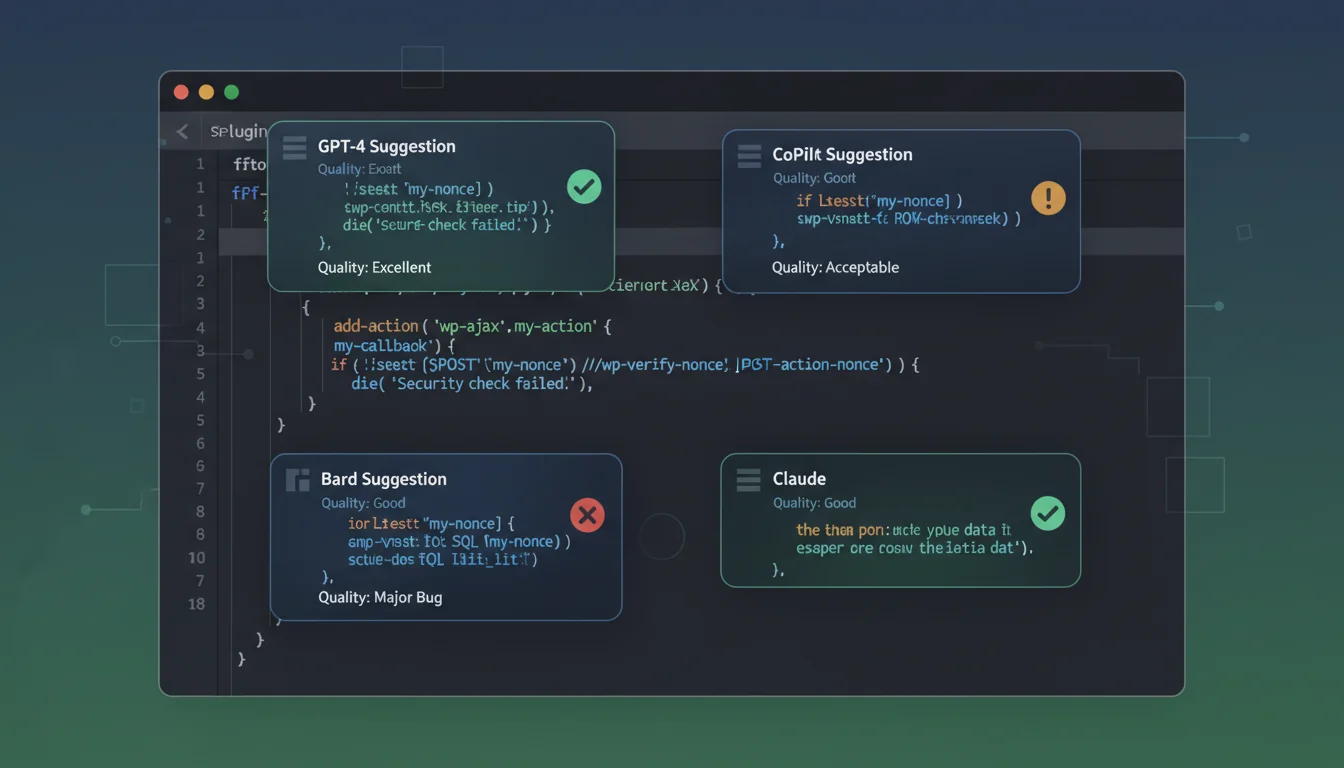The height and width of the screenshot is (768, 1344).
Task: Click 'die('Secure-check failed.')' in the GPT-4 card
Action: click(x=447, y=225)
